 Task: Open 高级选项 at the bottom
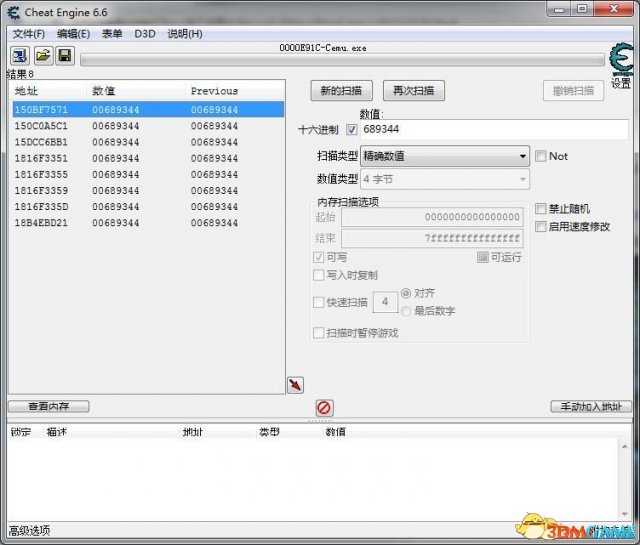tap(29, 531)
